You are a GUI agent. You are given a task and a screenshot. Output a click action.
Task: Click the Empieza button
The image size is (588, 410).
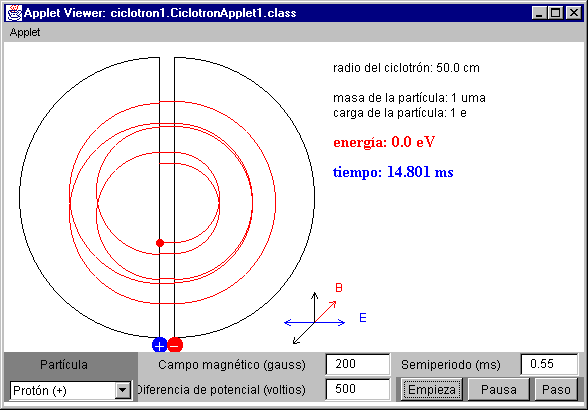tap(431, 389)
